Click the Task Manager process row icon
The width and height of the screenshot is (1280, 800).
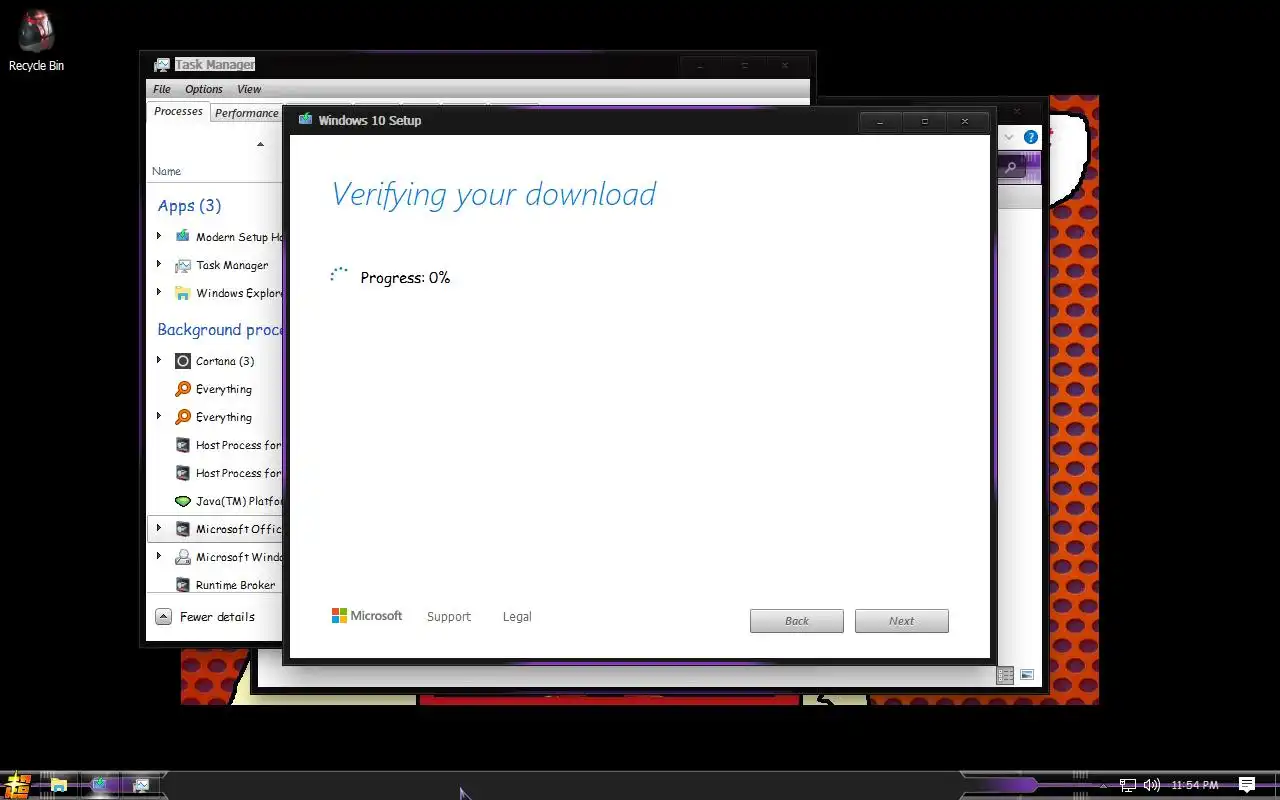pyautogui.click(x=182, y=265)
